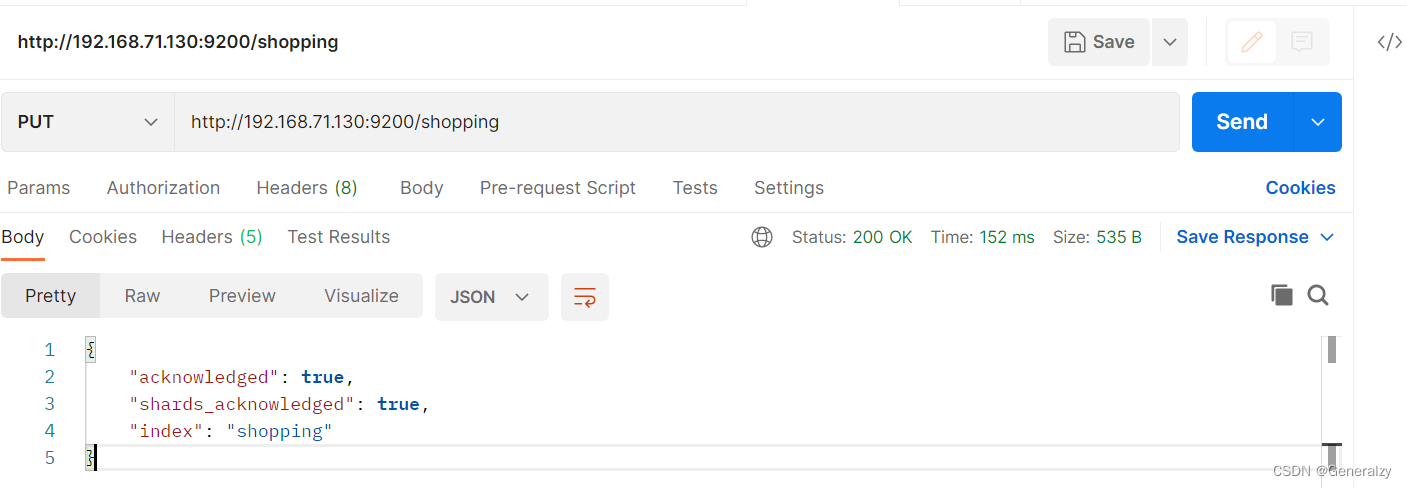1407x488 pixels.
Task: Click the globe network icon
Action: coord(762,237)
